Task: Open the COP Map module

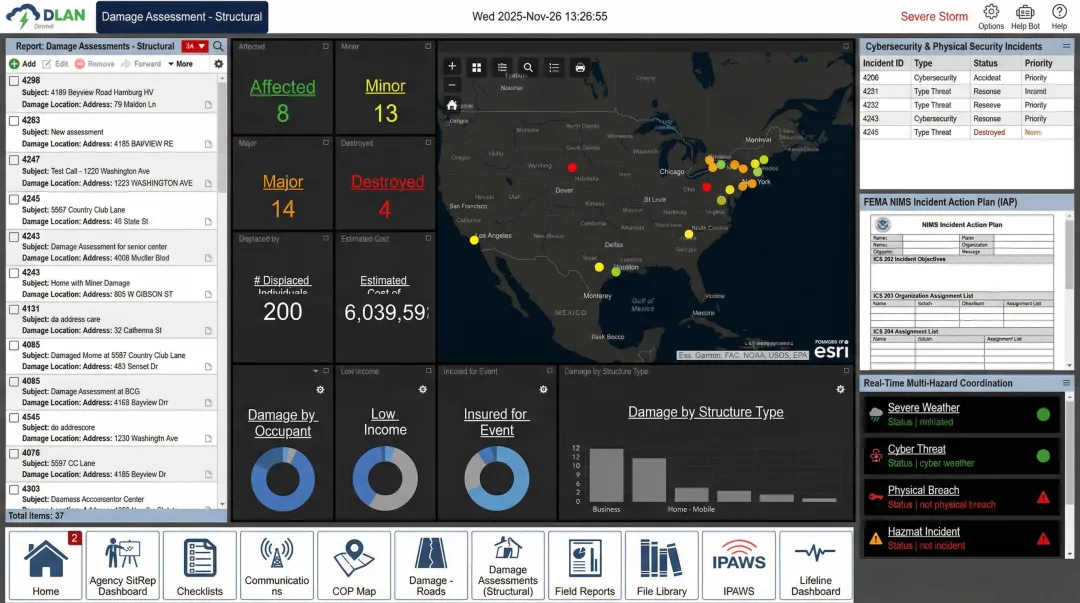Action: (x=354, y=565)
